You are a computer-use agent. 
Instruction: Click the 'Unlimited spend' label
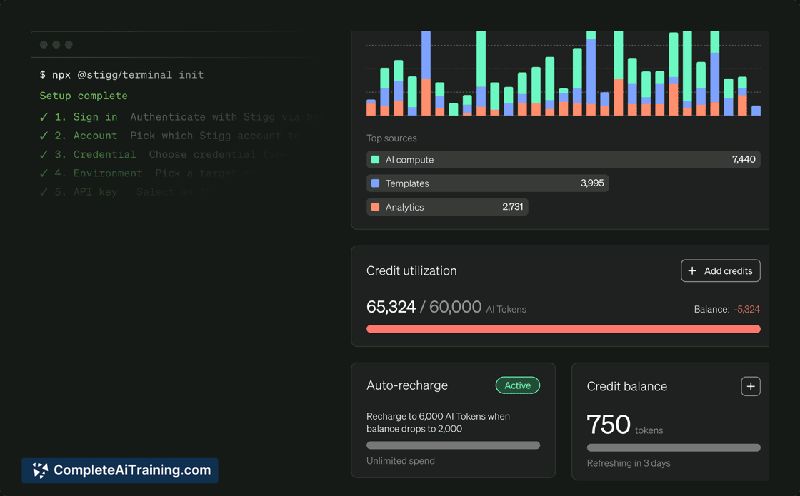(x=400, y=461)
